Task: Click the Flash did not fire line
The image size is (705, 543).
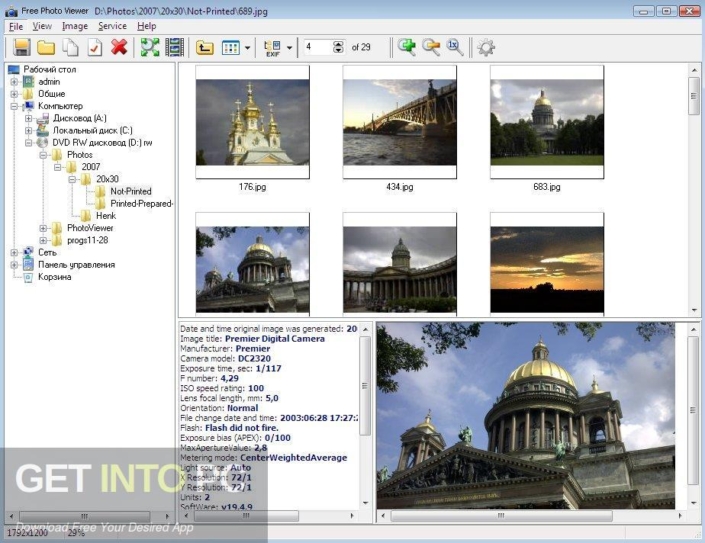Action: (x=229, y=428)
